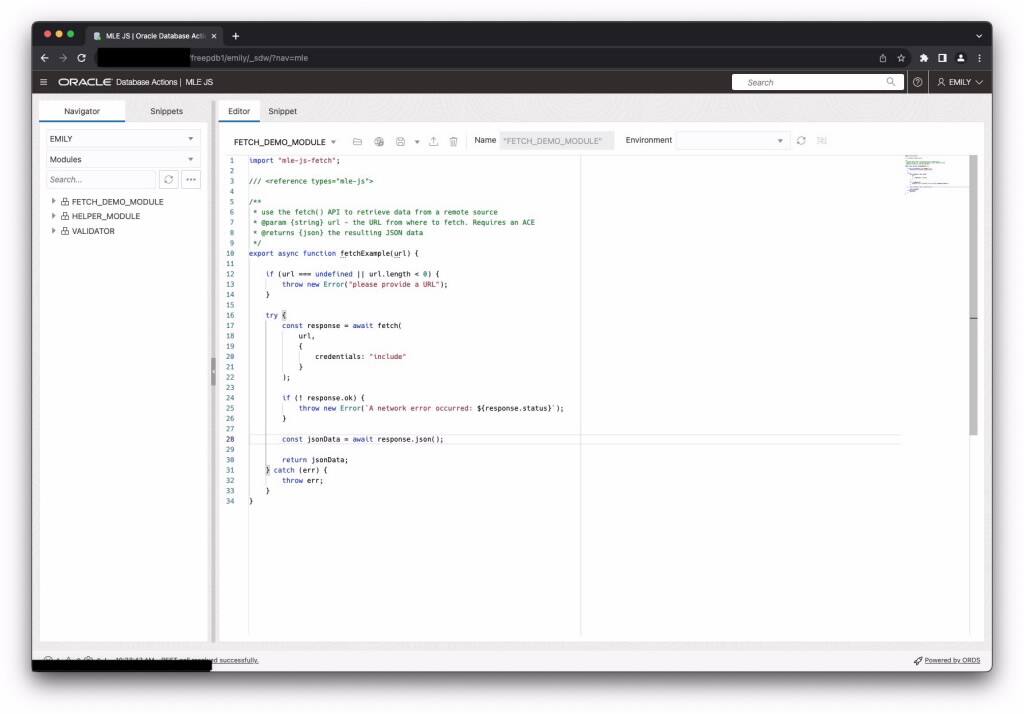
Task: Save the module with the disk icon
Action: [401, 141]
